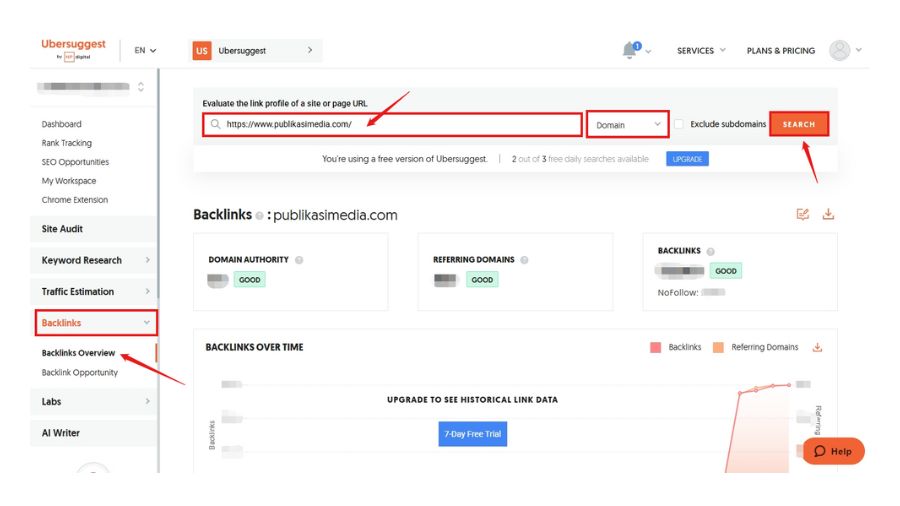Go to SEO Opportunities

[75, 162]
